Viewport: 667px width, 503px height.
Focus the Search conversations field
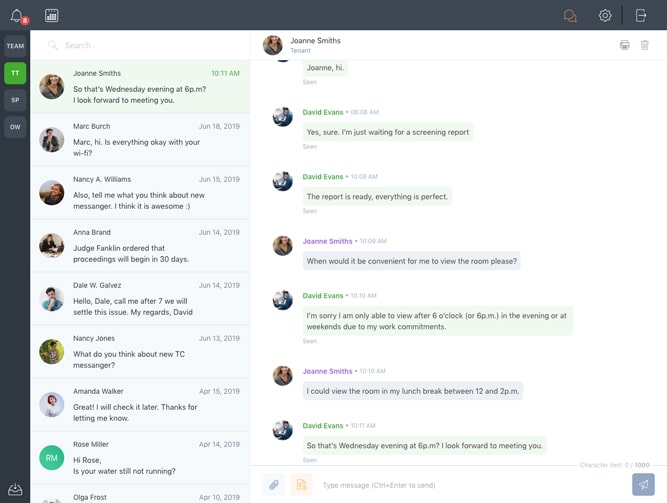(140, 45)
